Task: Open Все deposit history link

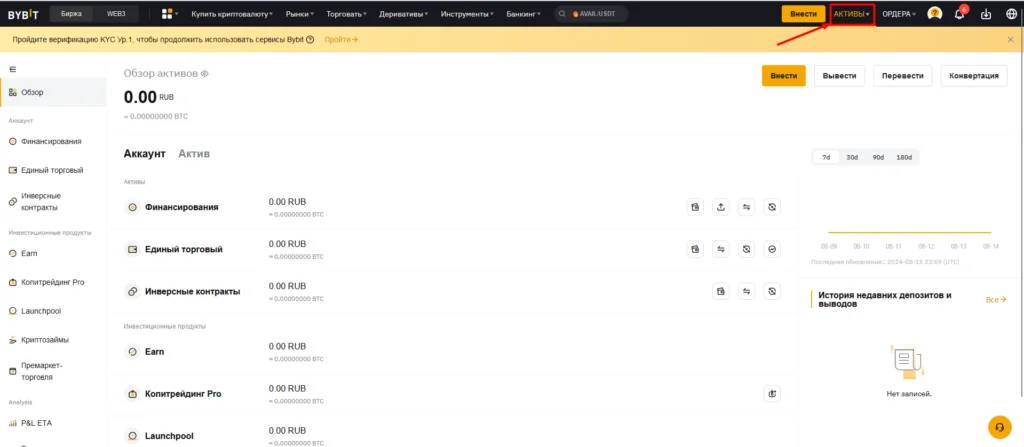Action: click(x=996, y=299)
